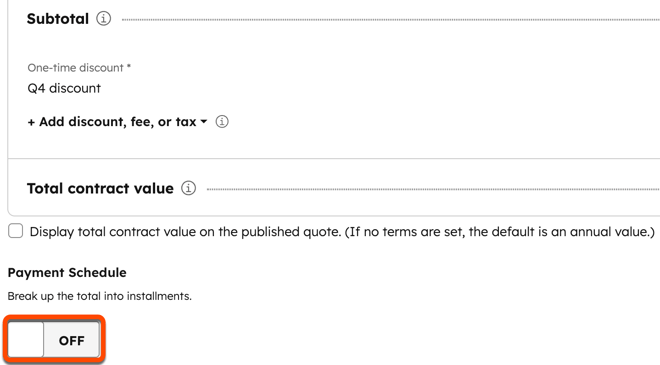Select the Q4 discount line item
This screenshot has height=365, width=660.
click(64, 88)
